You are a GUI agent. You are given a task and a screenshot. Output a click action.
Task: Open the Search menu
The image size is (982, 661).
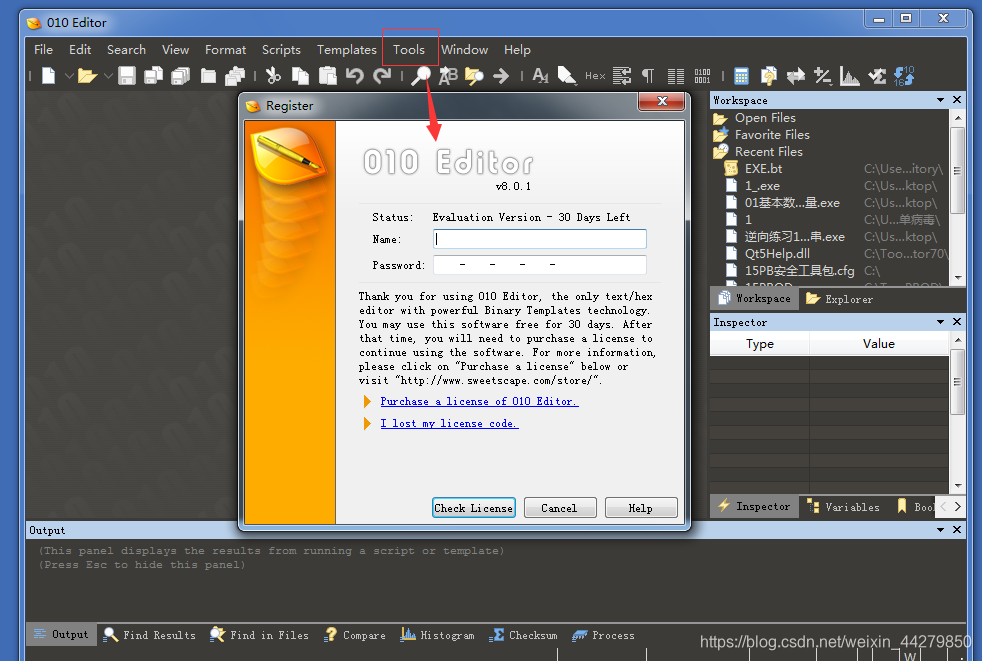pos(126,49)
